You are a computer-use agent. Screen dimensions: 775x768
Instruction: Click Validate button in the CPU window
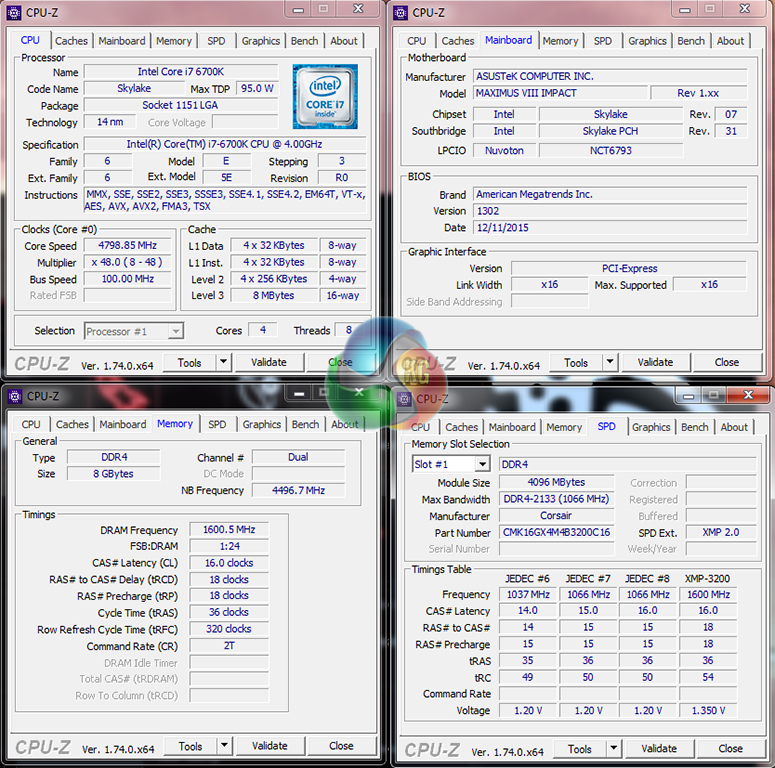tap(269, 362)
